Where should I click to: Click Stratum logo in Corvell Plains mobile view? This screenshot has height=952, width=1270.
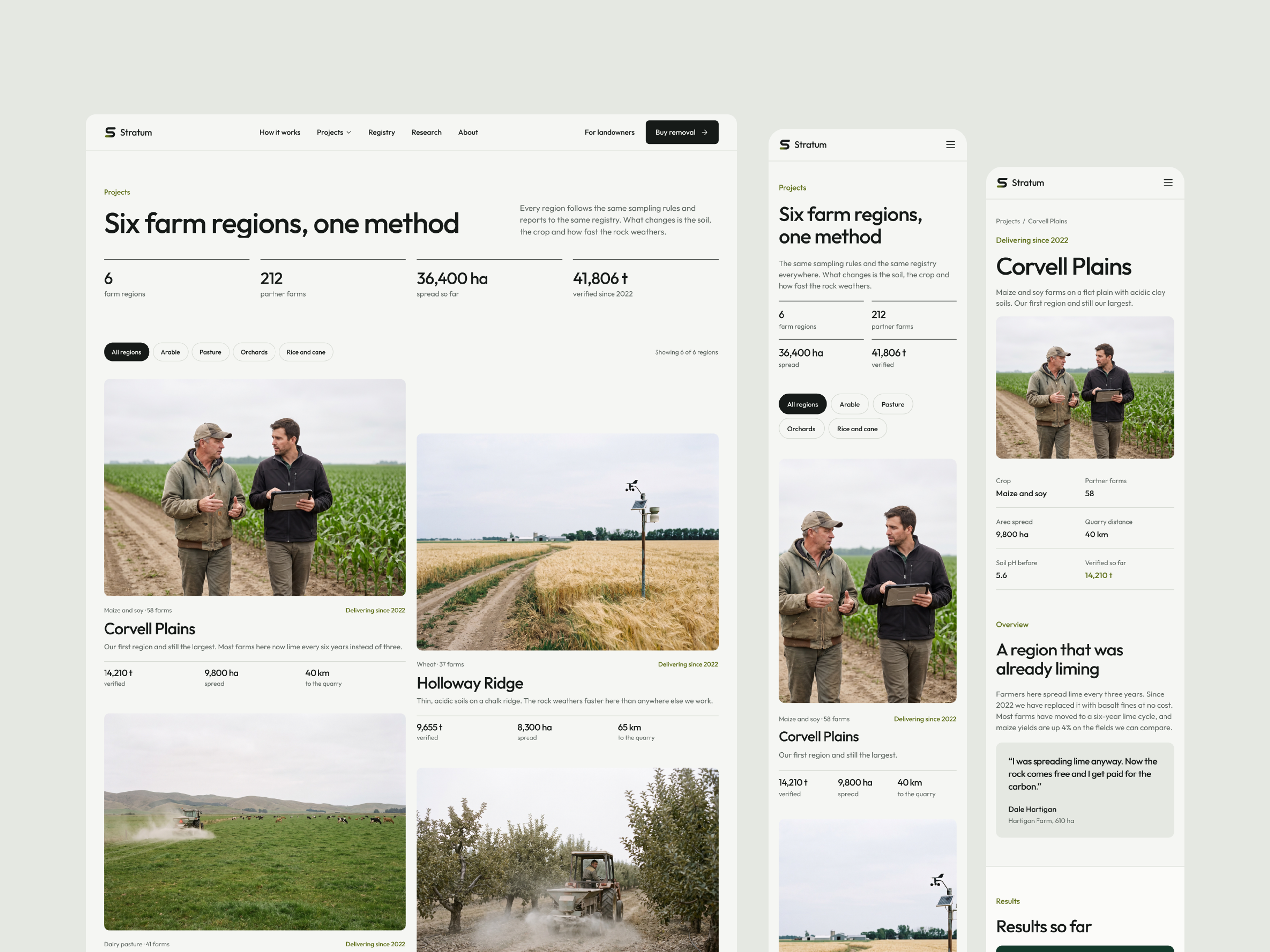coord(1020,183)
